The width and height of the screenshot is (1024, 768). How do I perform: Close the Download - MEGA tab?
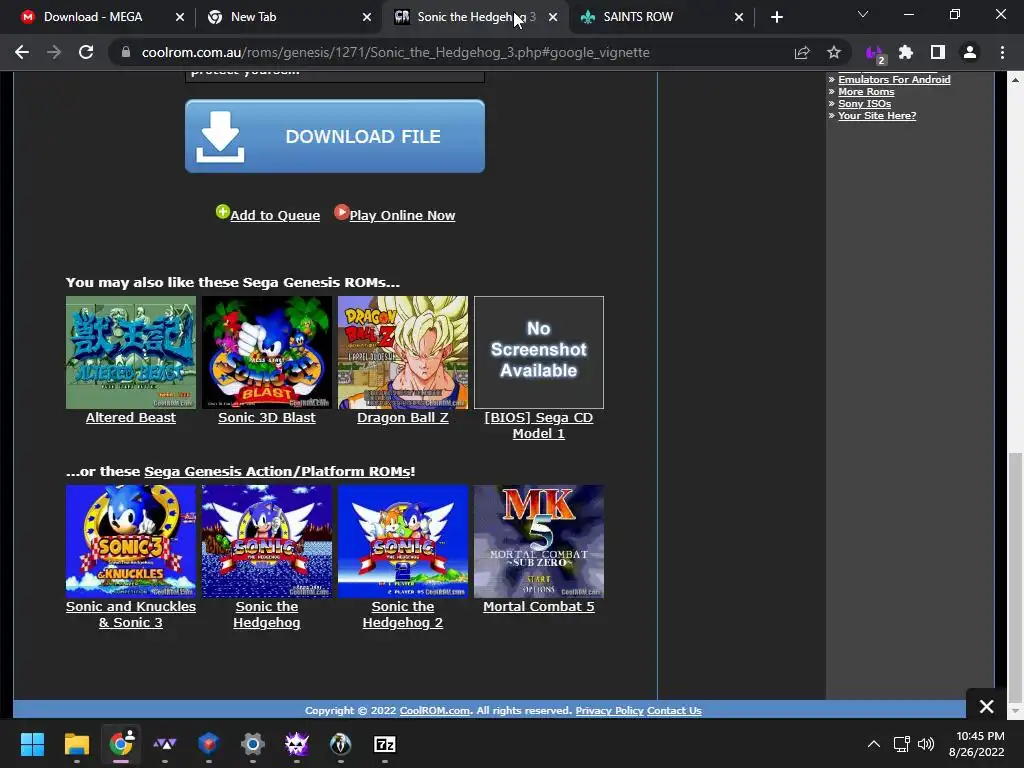180,17
